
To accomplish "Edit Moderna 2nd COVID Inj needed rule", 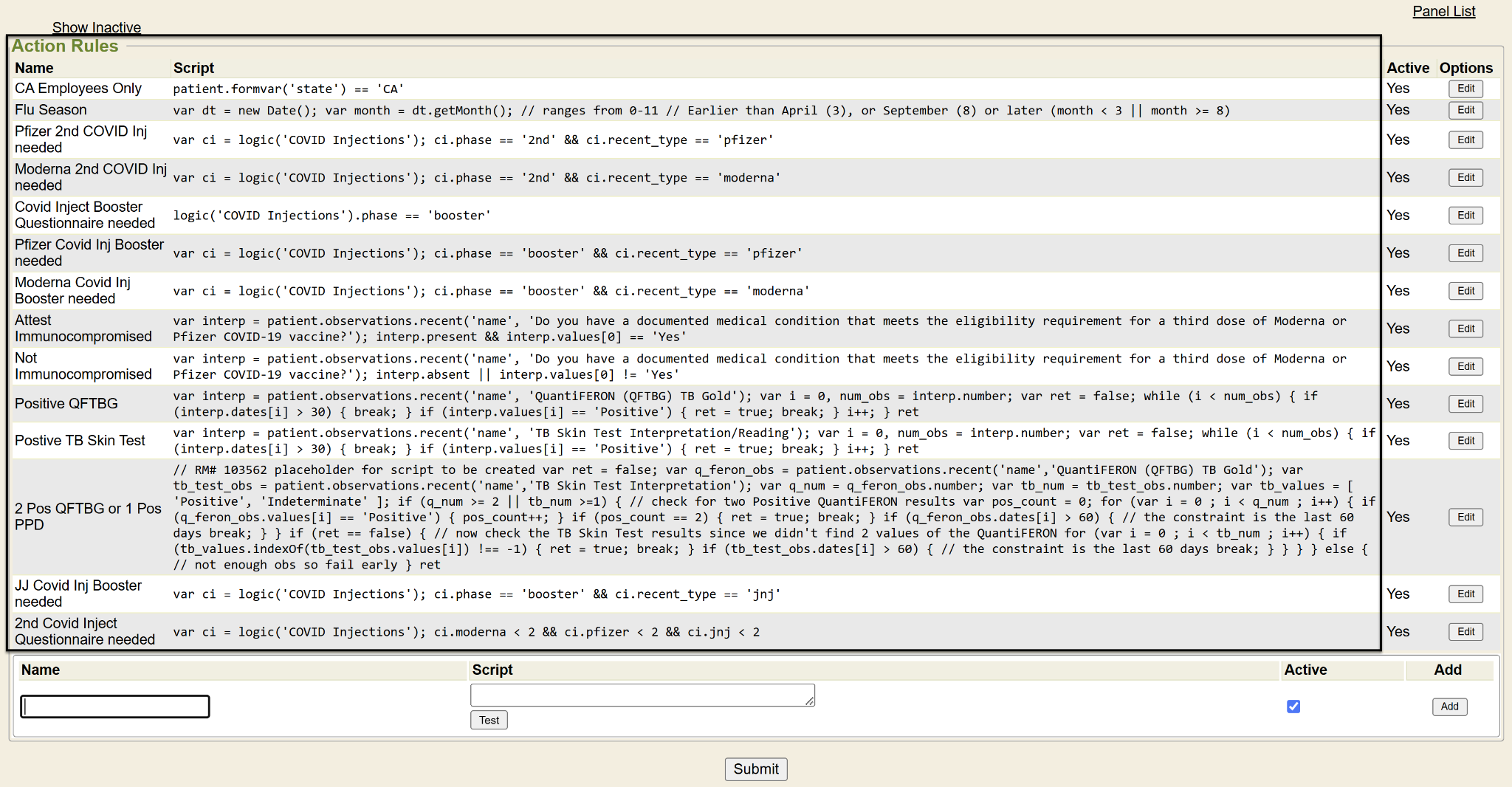I will pyautogui.click(x=1465, y=177).
